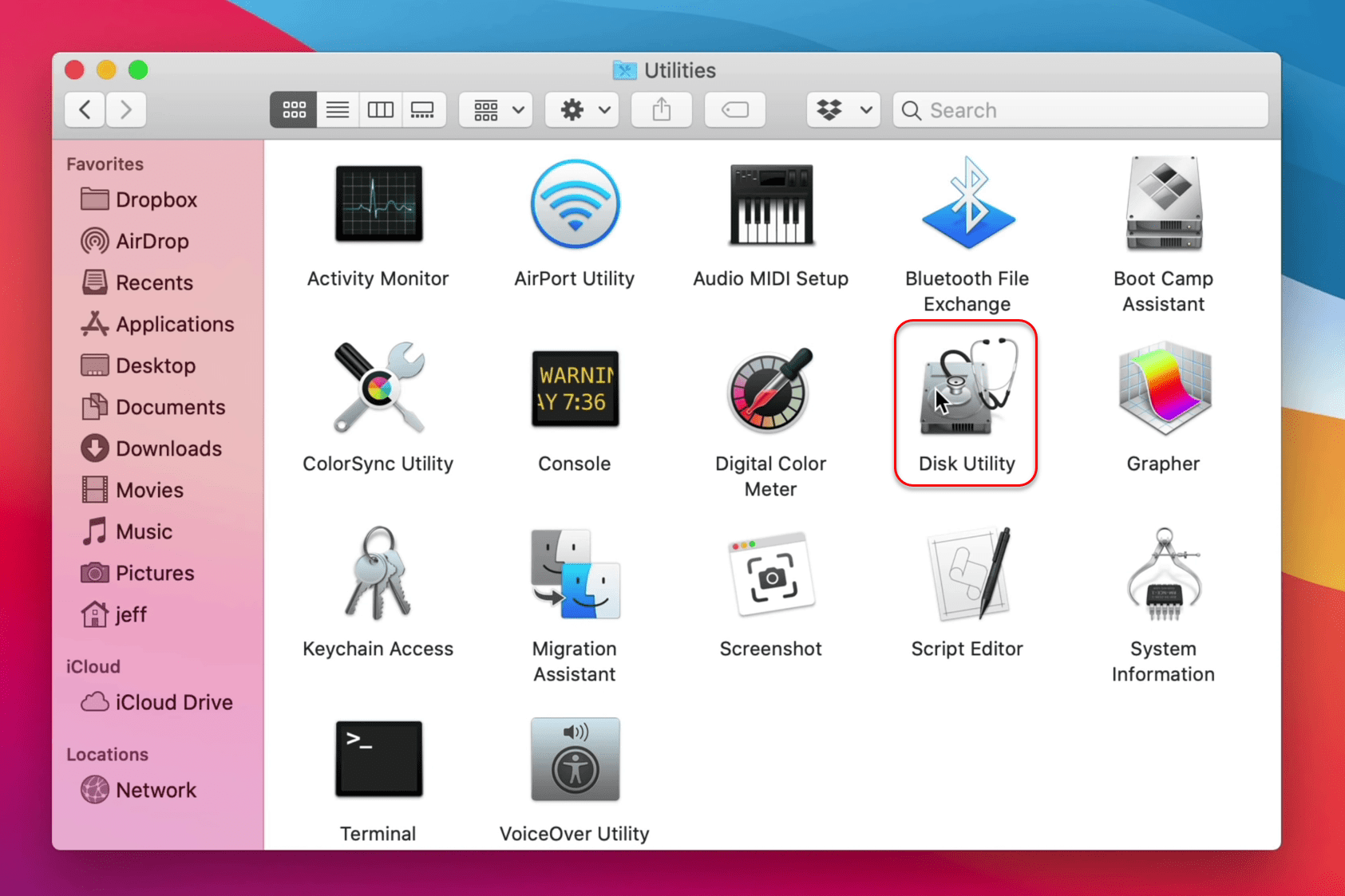Open Recents in the sidebar
This screenshot has width=1345, height=896.
137,282
